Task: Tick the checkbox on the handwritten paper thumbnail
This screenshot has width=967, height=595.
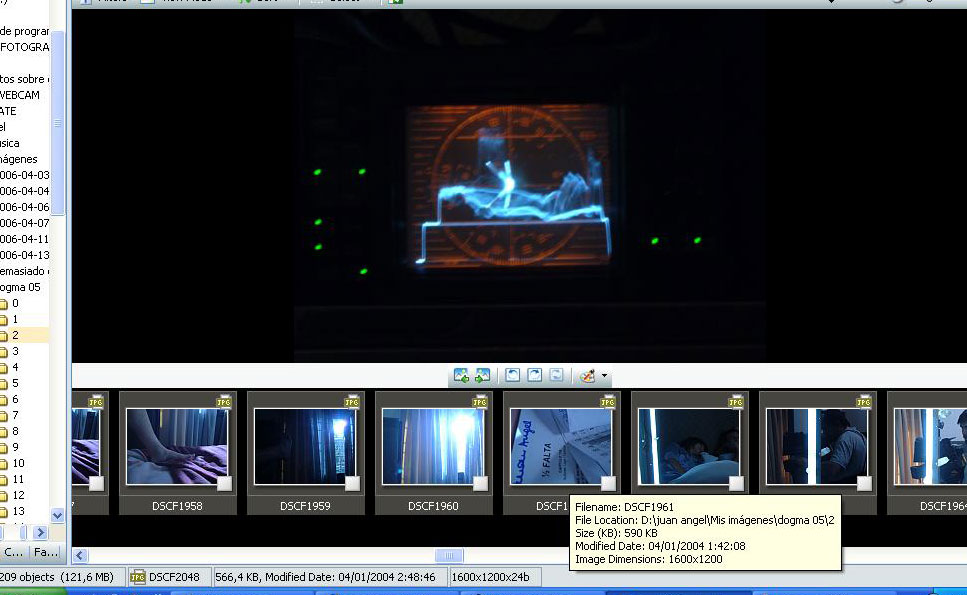Action: click(x=609, y=484)
